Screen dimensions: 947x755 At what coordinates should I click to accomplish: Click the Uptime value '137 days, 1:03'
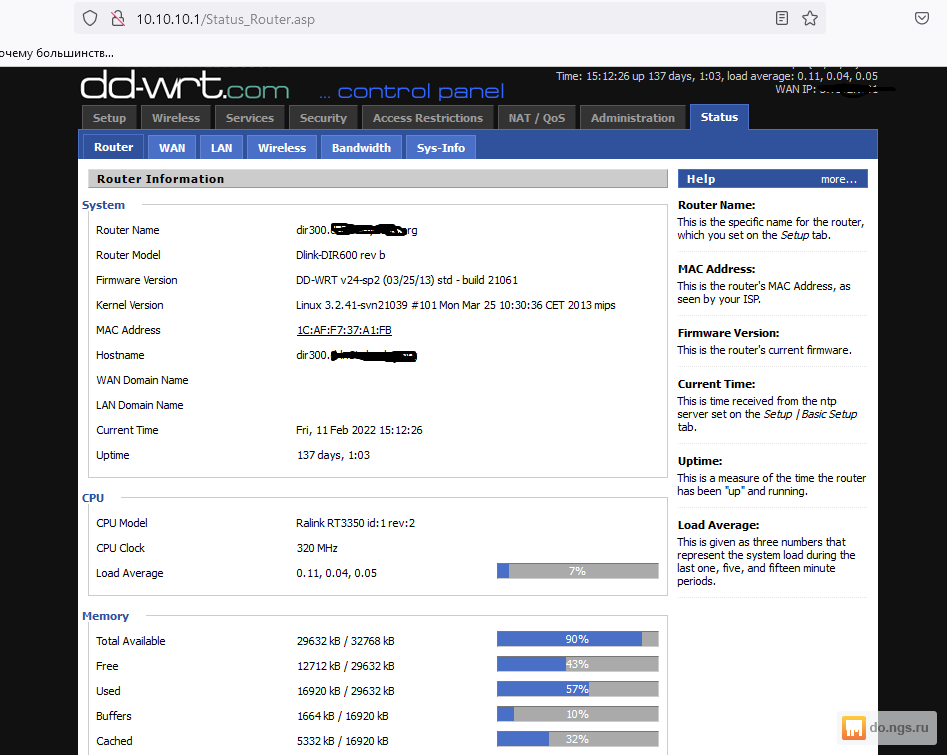[x=333, y=455]
